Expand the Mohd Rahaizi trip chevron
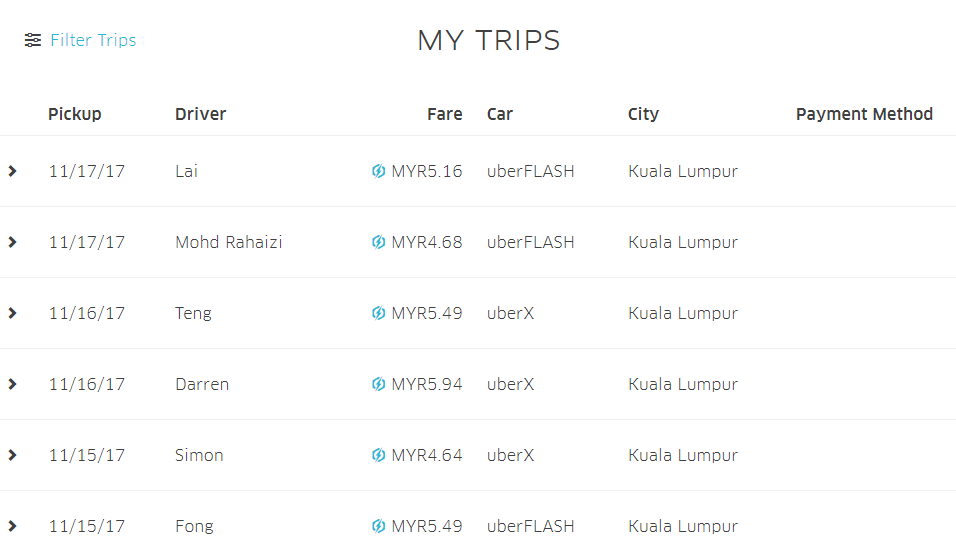Viewport: 956px width, 555px height. click(x=12, y=242)
